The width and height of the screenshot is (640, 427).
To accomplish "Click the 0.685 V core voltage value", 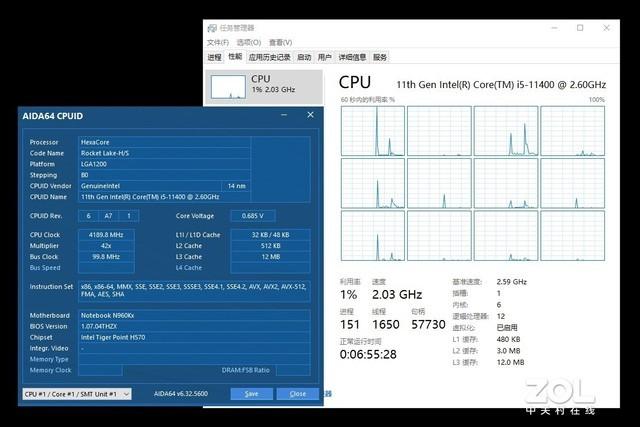I will tap(253, 216).
